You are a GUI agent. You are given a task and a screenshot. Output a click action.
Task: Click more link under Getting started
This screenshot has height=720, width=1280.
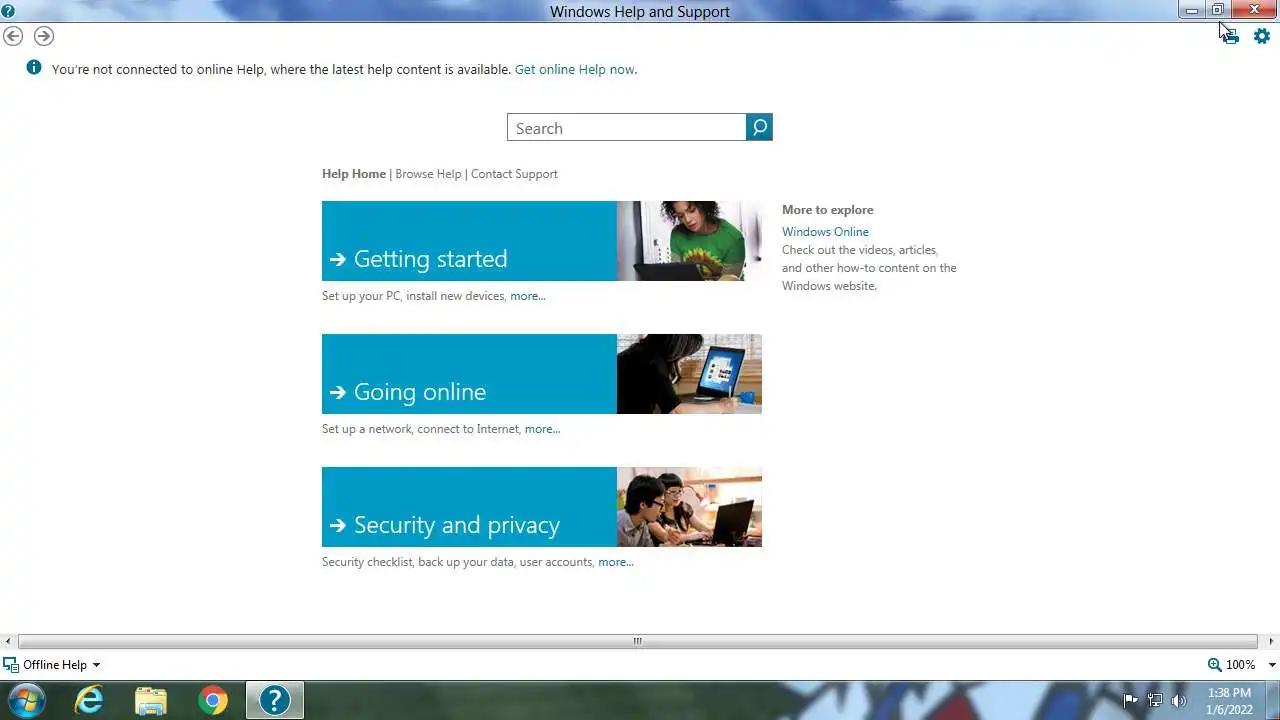pos(528,296)
